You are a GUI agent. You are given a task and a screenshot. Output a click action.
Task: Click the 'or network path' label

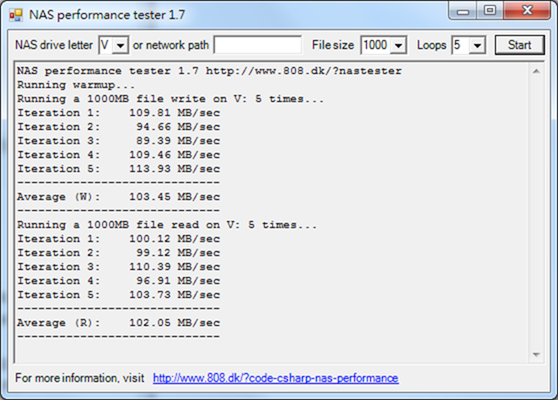(170, 45)
